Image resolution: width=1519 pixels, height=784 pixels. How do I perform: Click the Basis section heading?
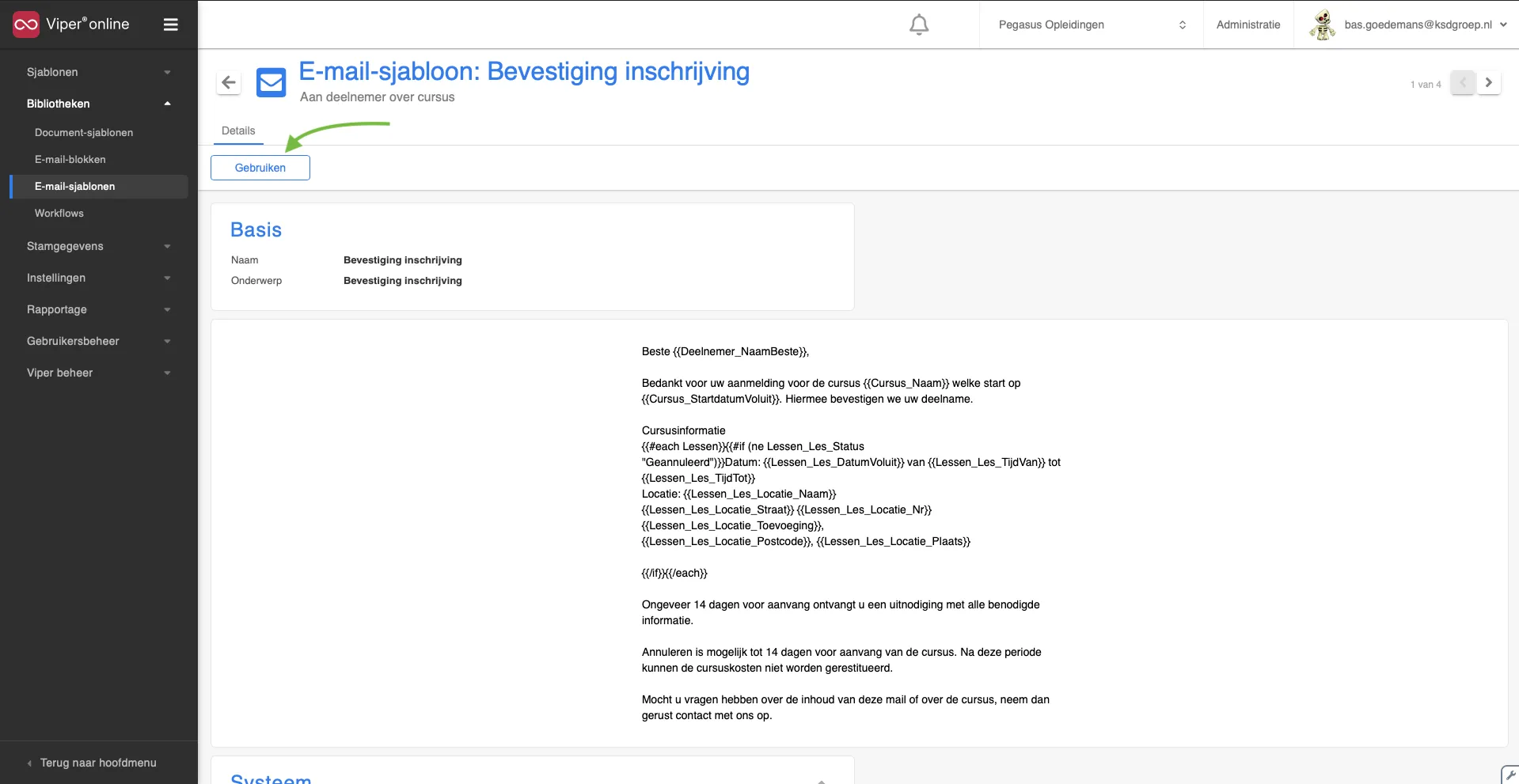[256, 229]
